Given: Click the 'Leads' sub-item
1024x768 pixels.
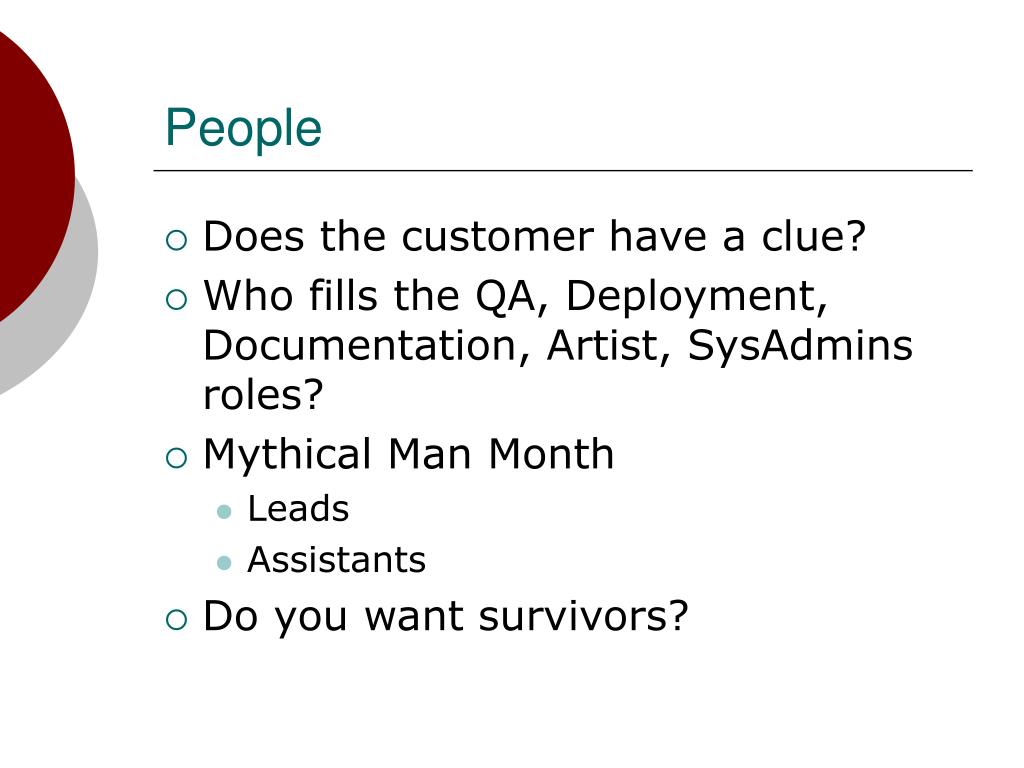Looking at the screenshot, I should click(x=298, y=509).
